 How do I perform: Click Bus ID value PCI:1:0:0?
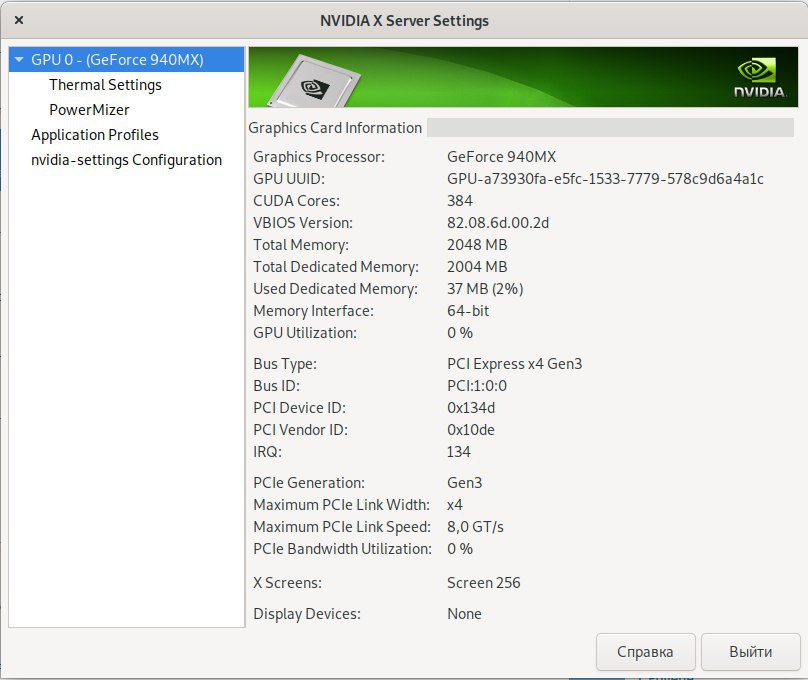(477, 386)
